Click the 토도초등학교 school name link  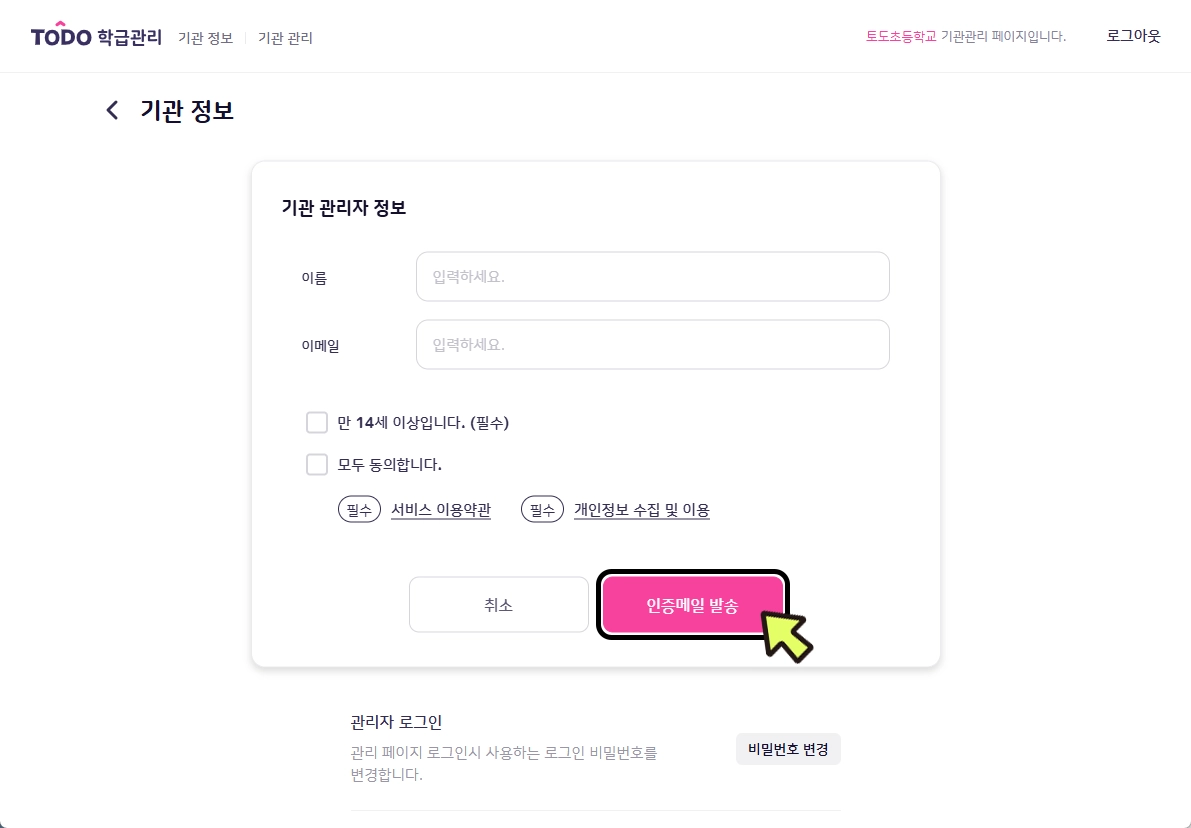point(901,36)
